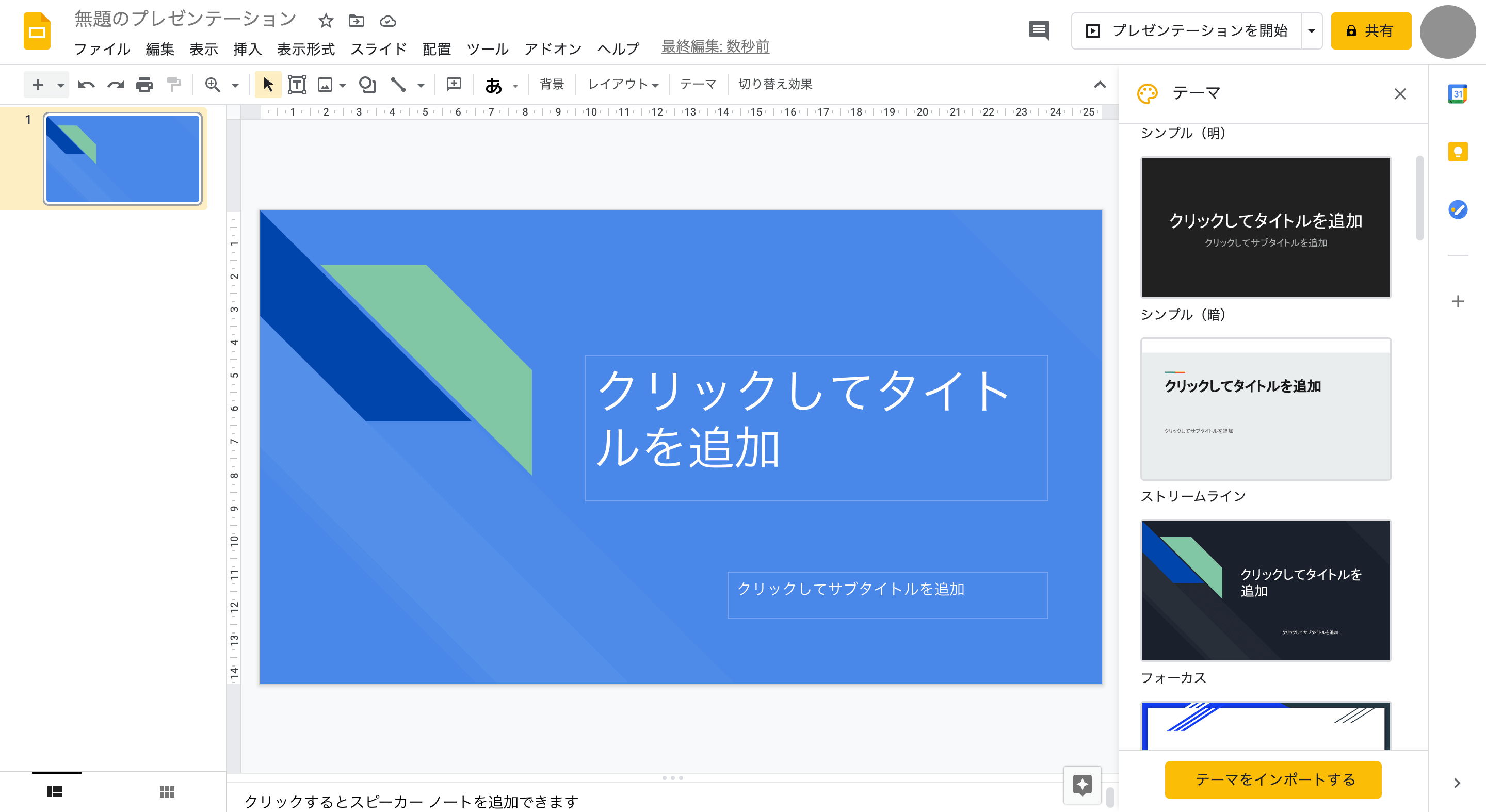Open the image insert dropdown arrow
Viewport: 1486px width, 812px height.
(x=343, y=85)
